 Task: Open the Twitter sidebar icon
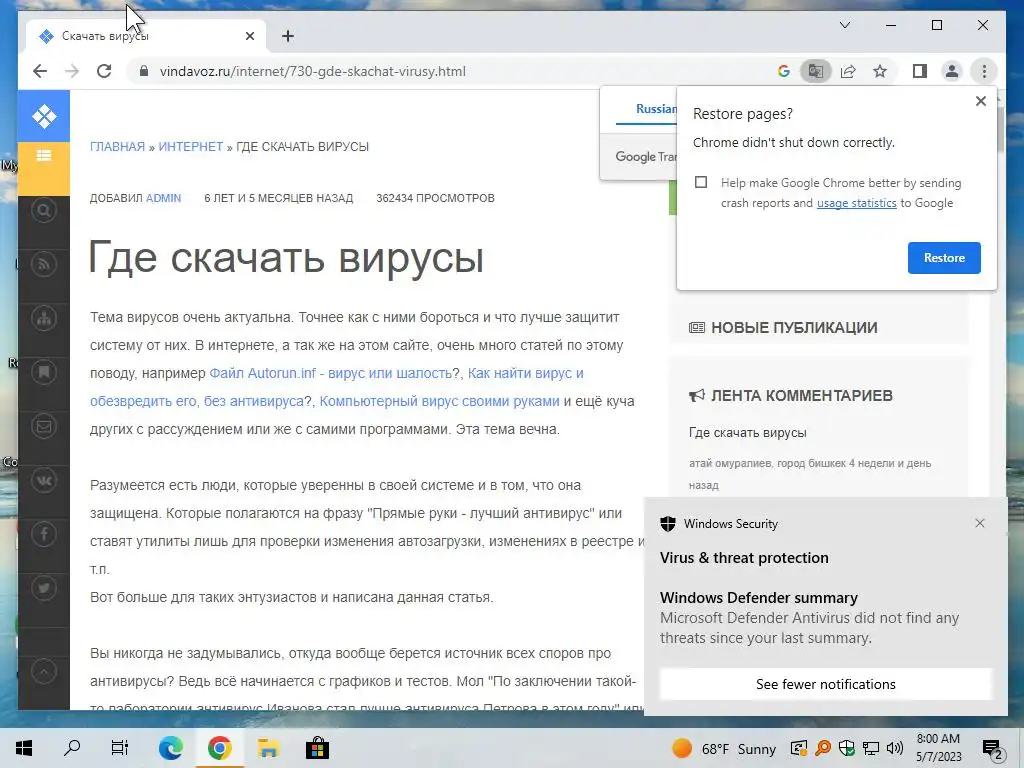(x=44, y=588)
